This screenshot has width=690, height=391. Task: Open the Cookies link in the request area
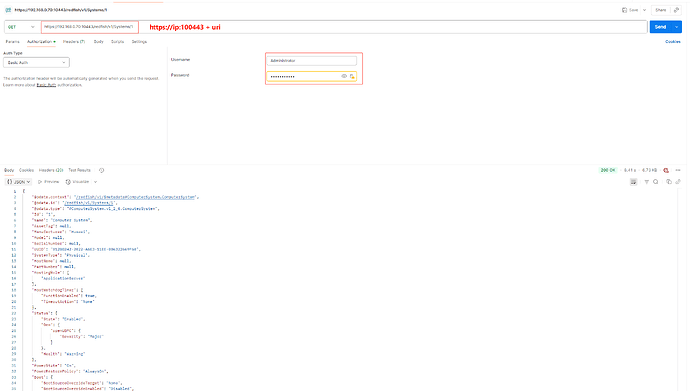pos(672,41)
